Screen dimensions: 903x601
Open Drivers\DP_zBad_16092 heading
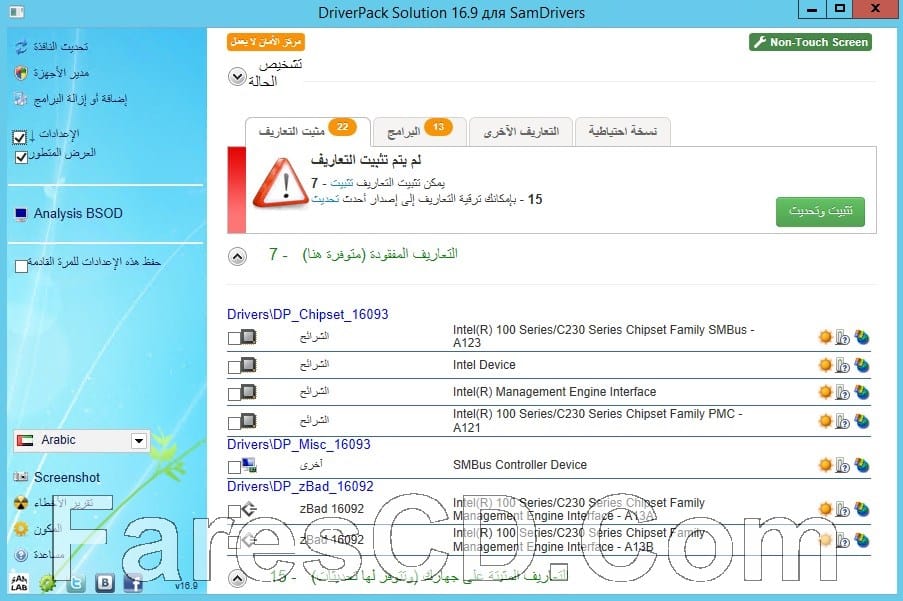pos(300,486)
